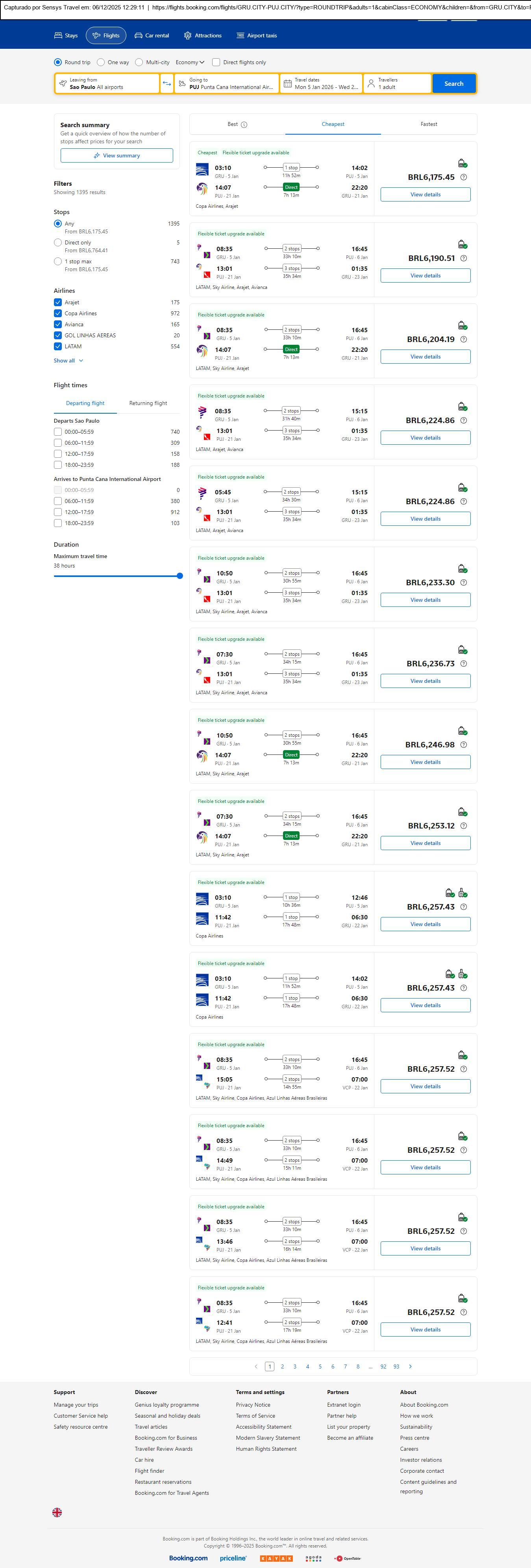Click the calendar icon in Travel dates field
This screenshot has height=1568, width=531.
click(287, 83)
